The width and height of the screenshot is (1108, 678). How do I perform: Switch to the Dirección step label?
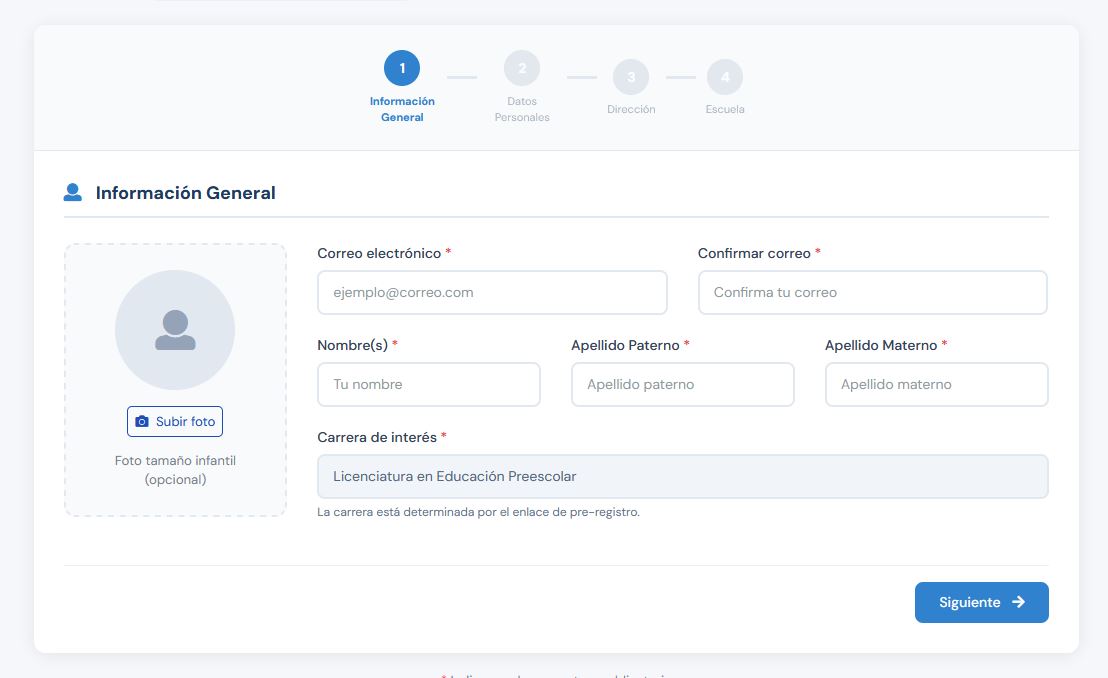click(x=631, y=109)
